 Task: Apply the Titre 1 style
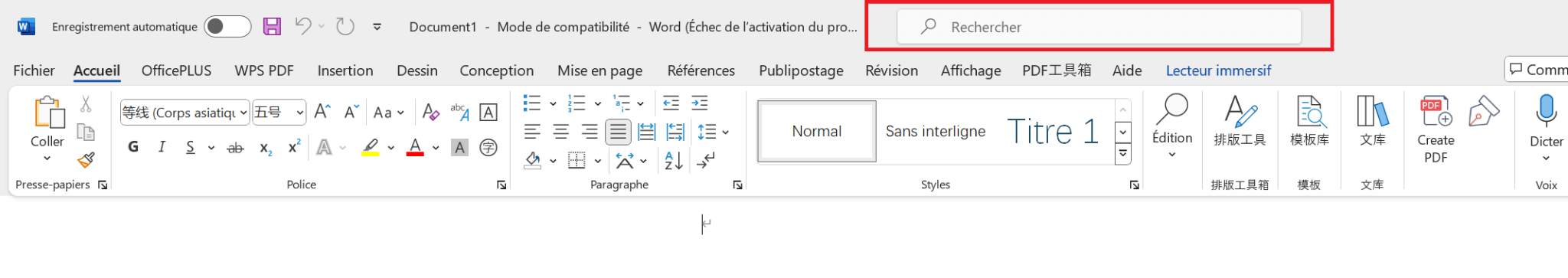1053,131
